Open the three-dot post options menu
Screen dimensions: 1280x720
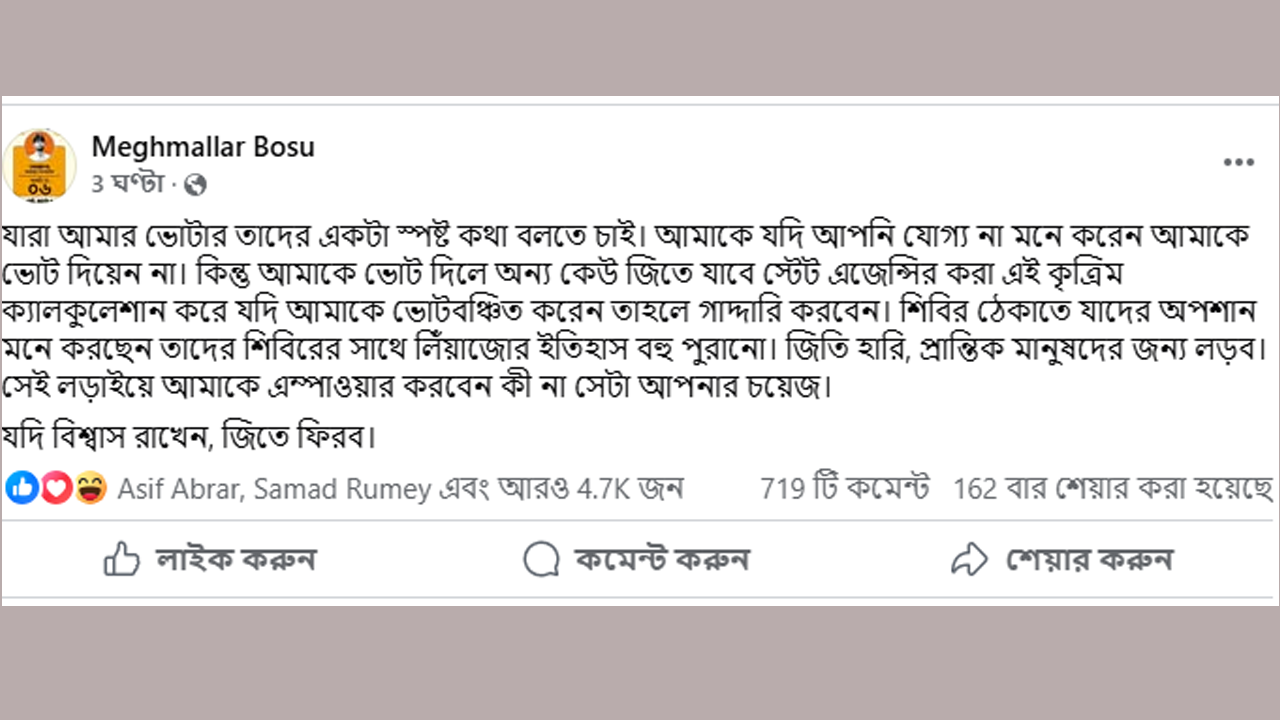click(x=1238, y=162)
